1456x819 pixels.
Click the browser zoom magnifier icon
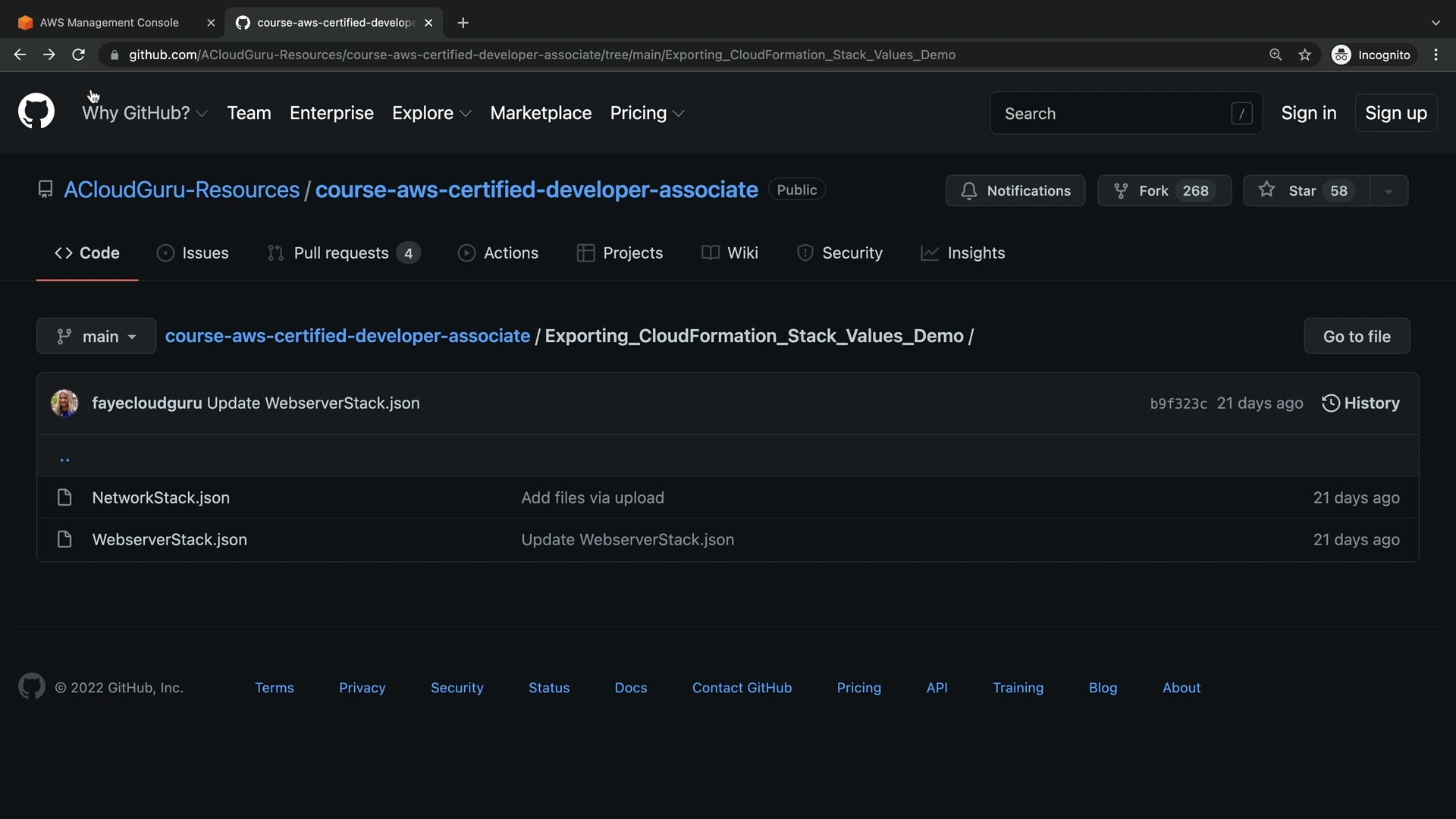click(1276, 55)
